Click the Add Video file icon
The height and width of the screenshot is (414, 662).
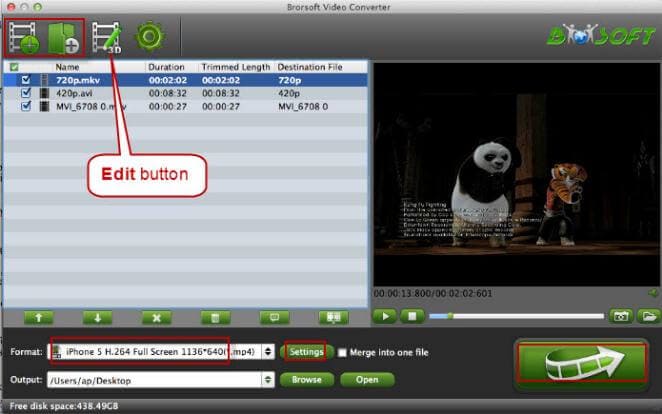24,38
